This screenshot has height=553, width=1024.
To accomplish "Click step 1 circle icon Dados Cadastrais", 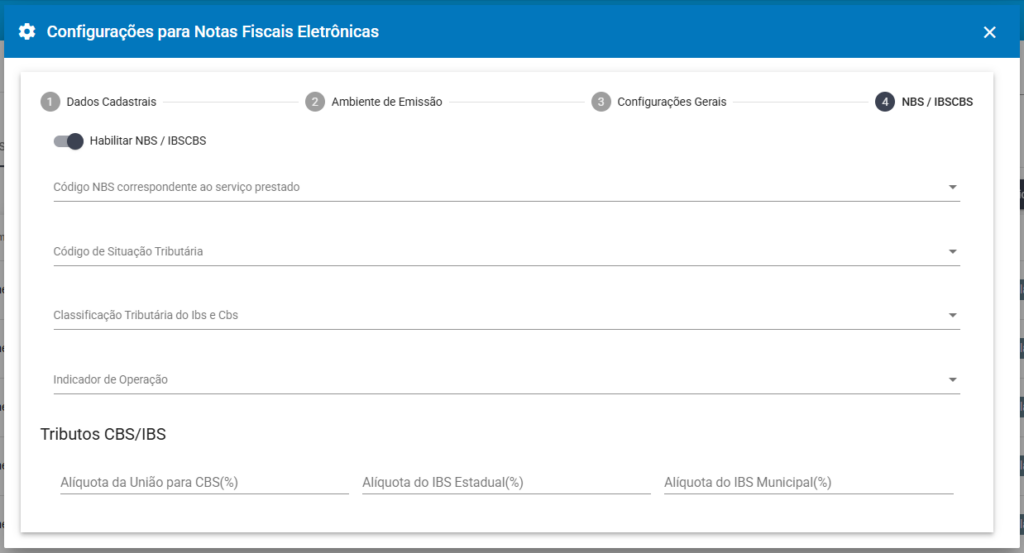I will coord(50,102).
